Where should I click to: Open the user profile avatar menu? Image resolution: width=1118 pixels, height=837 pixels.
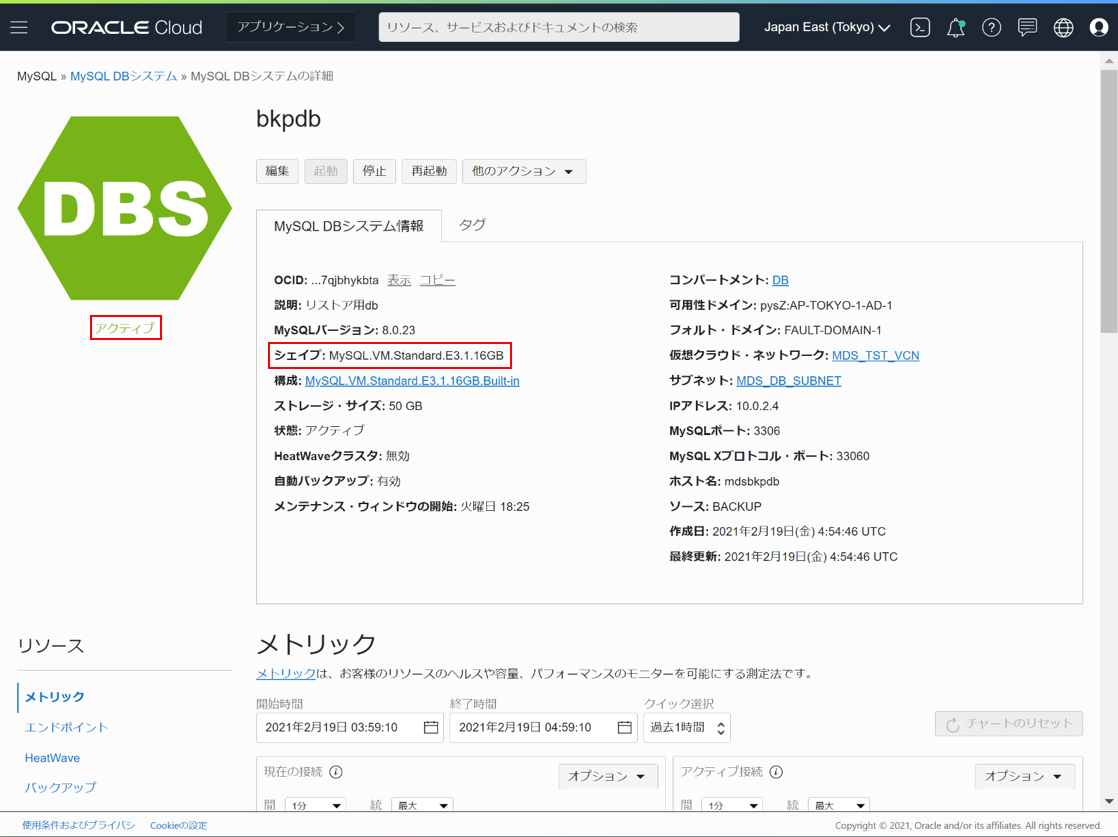tap(1099, 28)
